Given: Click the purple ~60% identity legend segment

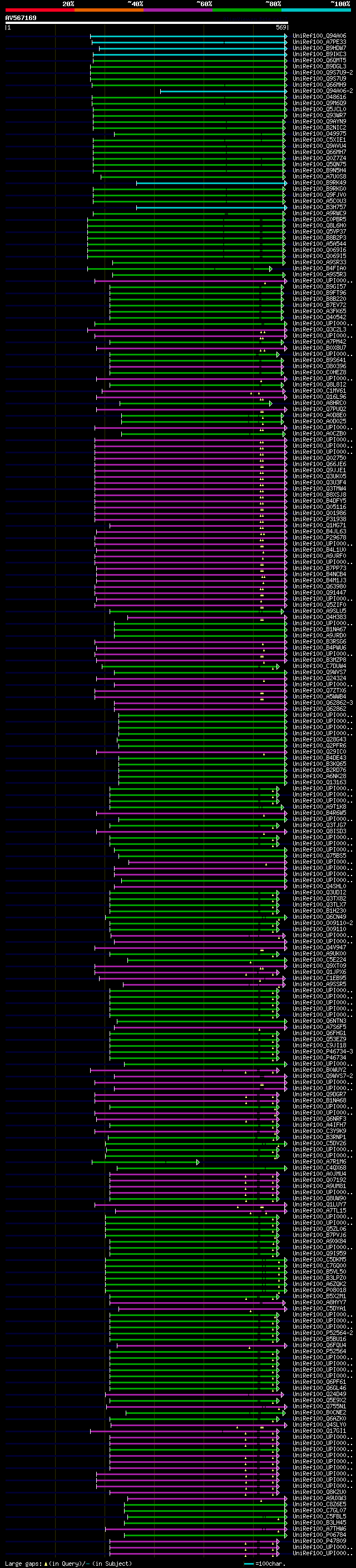Looking at the screenshot, I should coord(177,10).
